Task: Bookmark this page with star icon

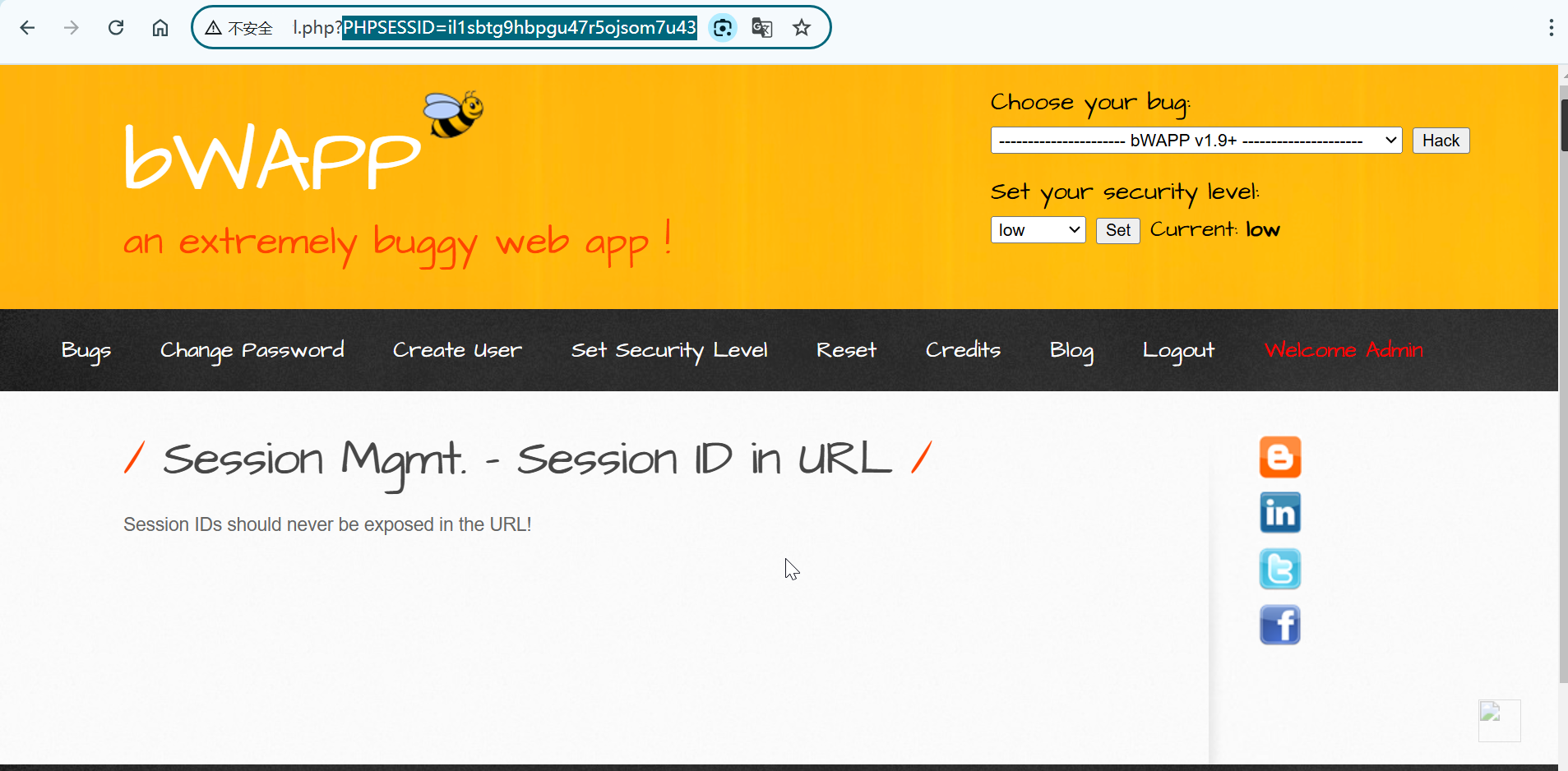Action: tap(802, 28)
